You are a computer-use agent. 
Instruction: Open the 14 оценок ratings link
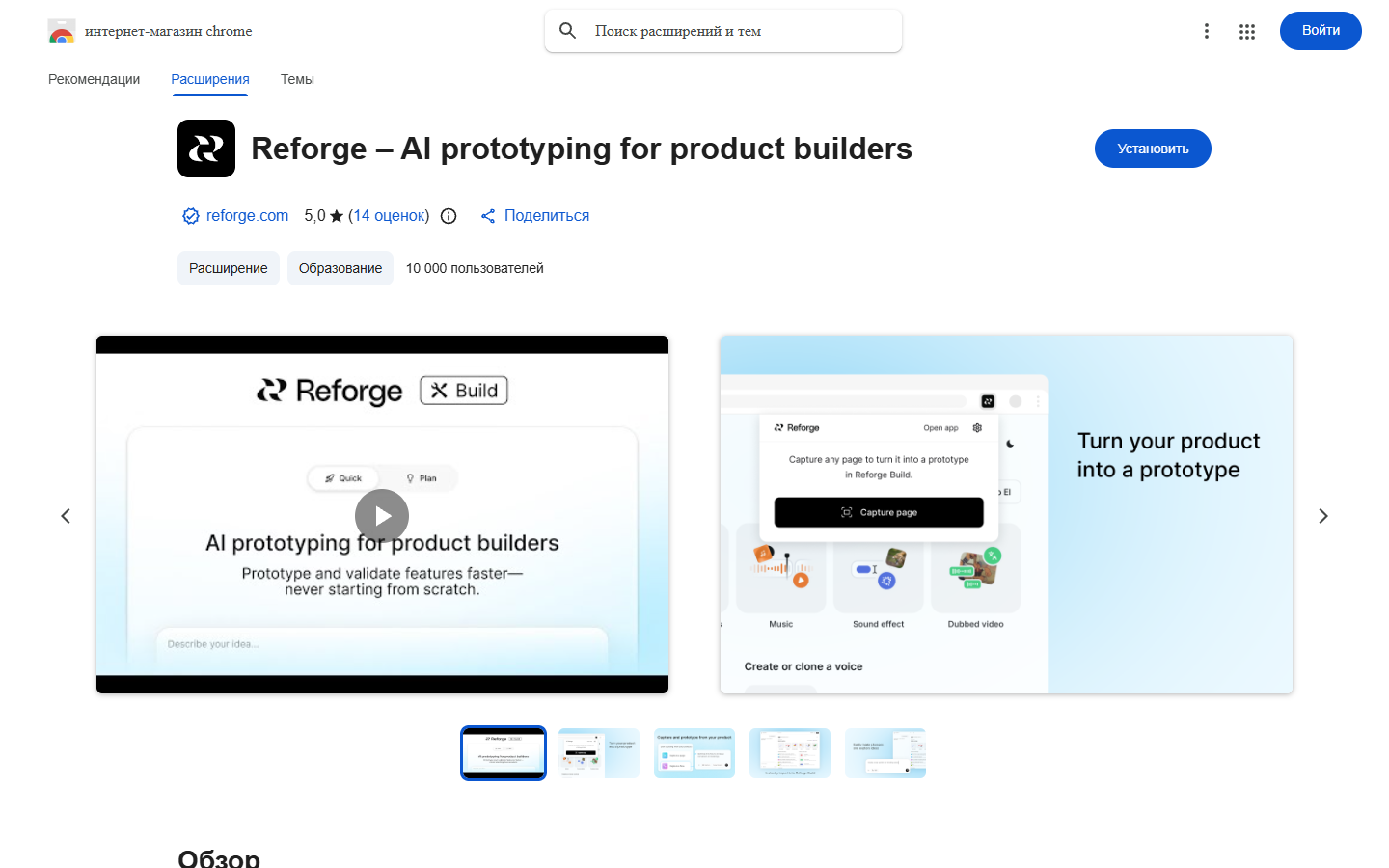[389, 216]
